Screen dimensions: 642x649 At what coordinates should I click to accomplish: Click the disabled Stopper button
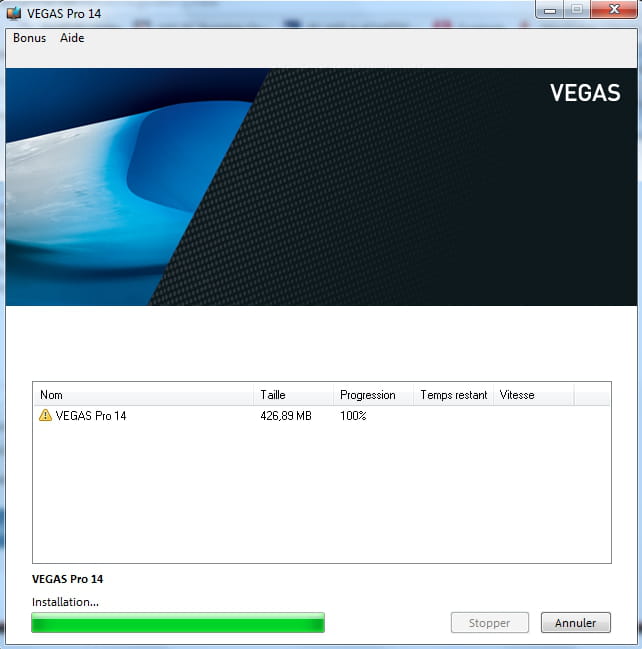[x=490, y=623]
